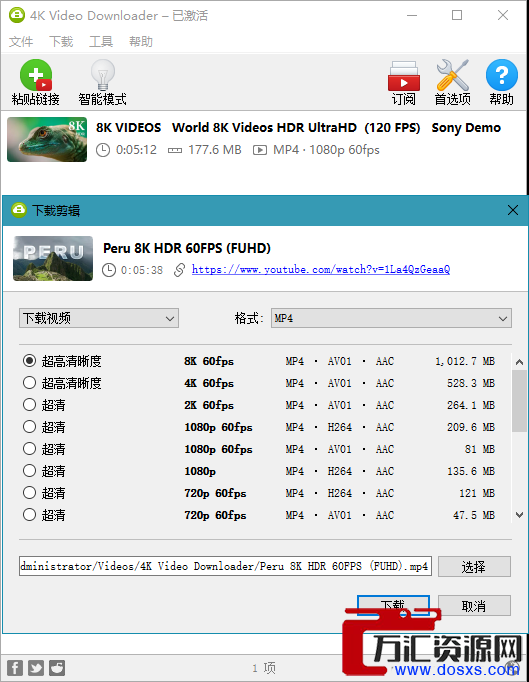Minimize the 4K Video Downloader window
This screenshot has width=529, height=682.
tap(412, 15)
